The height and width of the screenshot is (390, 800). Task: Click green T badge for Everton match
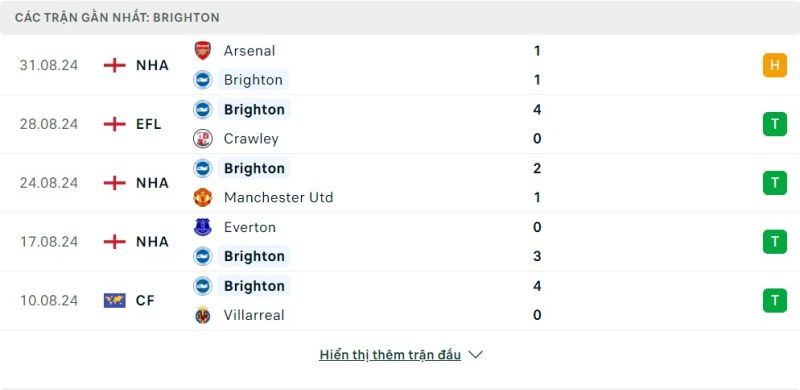[774, 241]
